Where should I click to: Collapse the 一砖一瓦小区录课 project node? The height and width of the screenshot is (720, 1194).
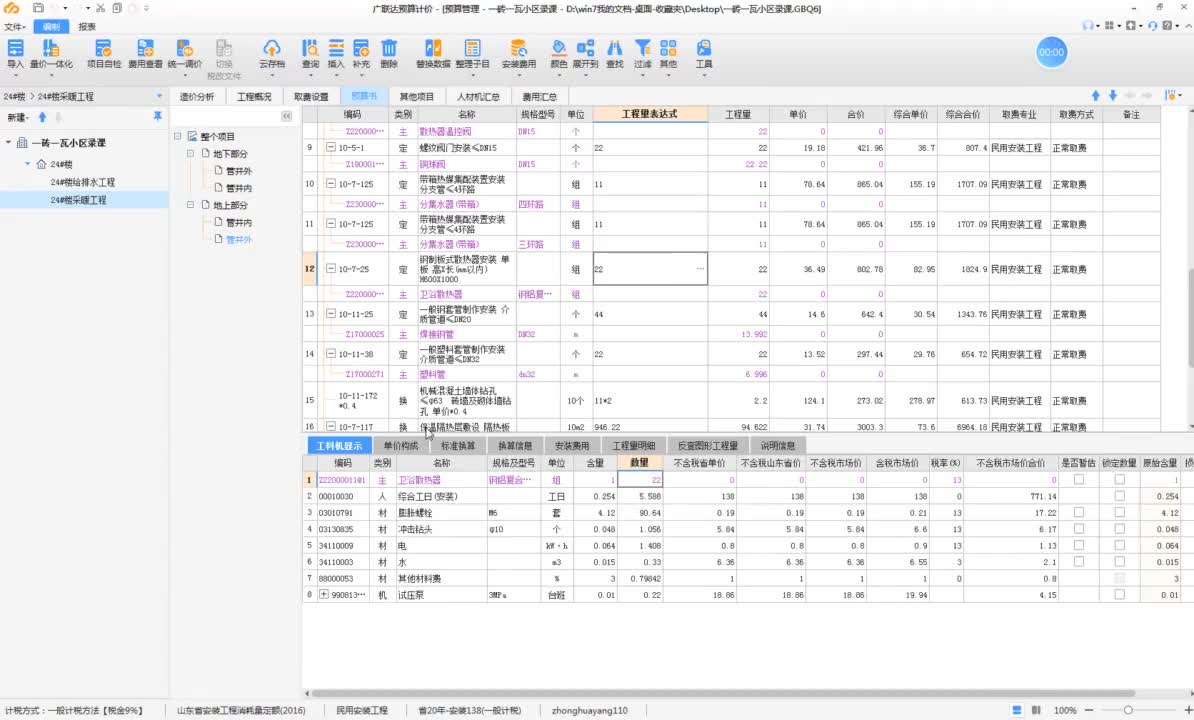[x=8, y=142]
